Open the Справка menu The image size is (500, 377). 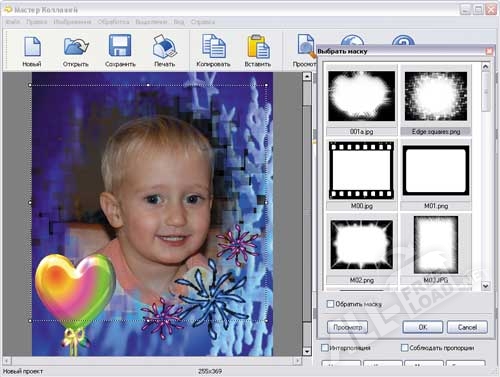click(203, 22)
